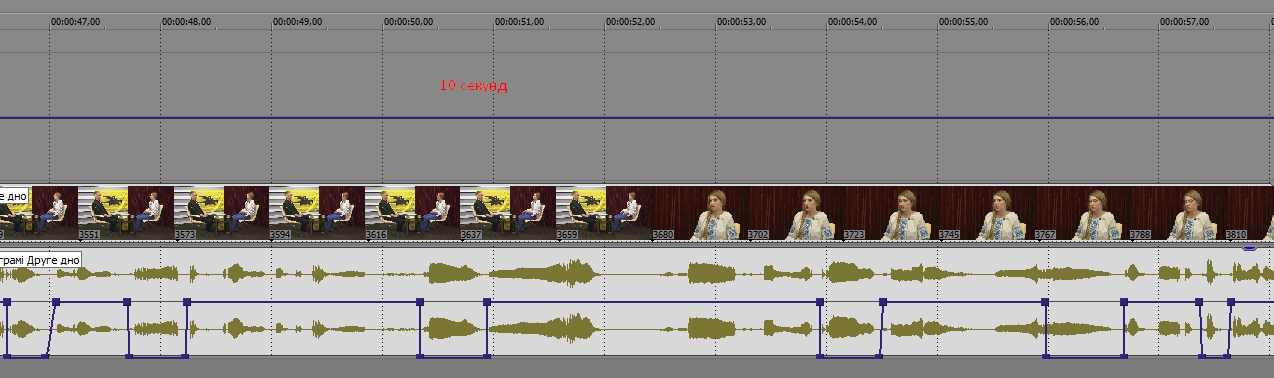Select the video thumbnail at frame 3551
The image size is (1274, 378).
pos(126,214)
